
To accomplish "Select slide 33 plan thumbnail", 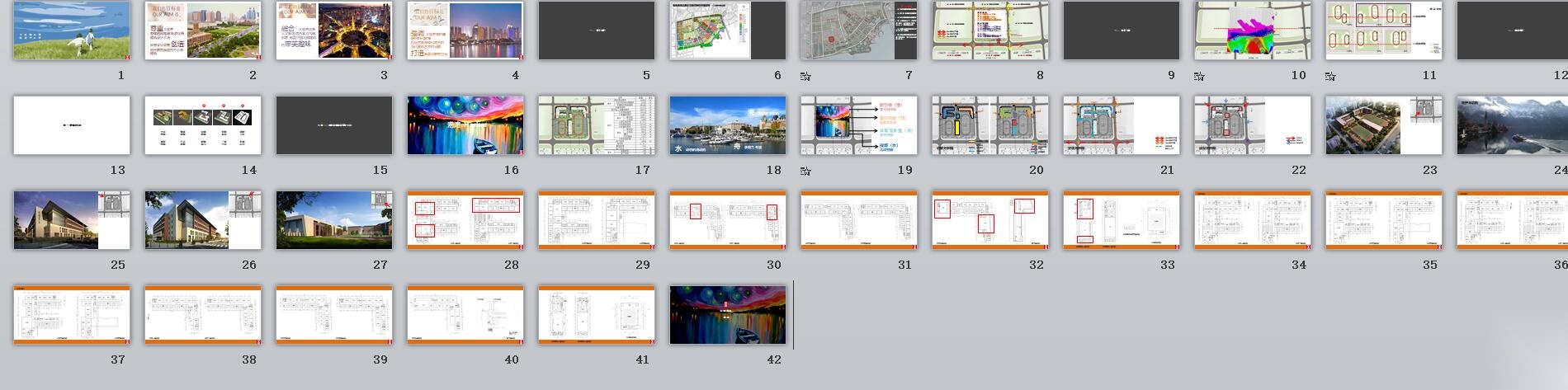I will click(x=1122, y=220).
